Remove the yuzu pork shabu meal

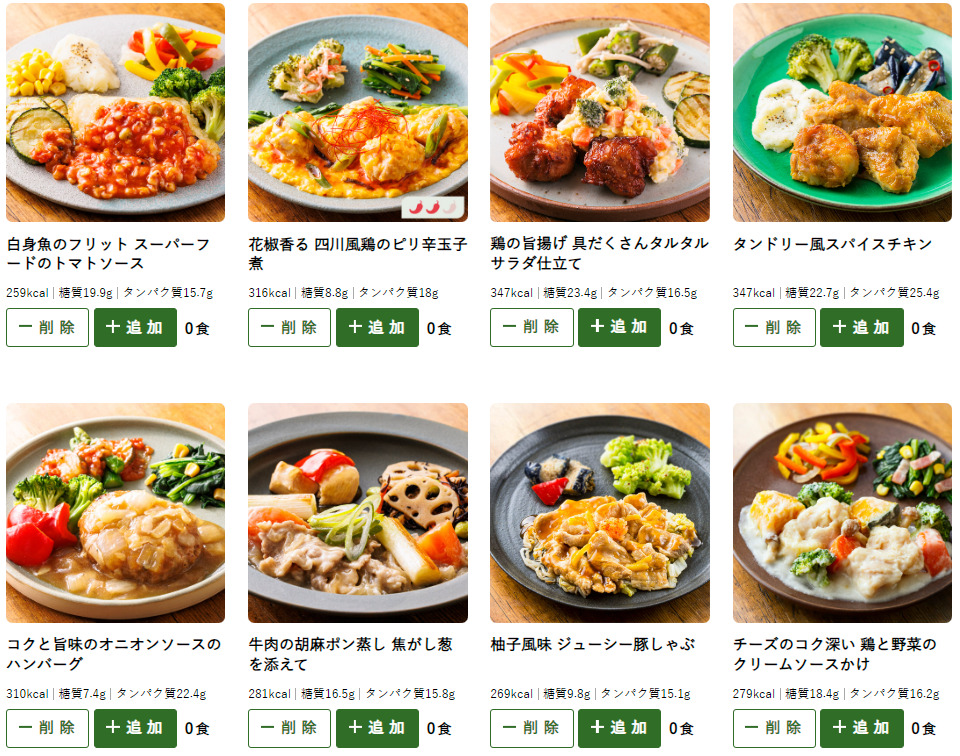coord(531,728)
